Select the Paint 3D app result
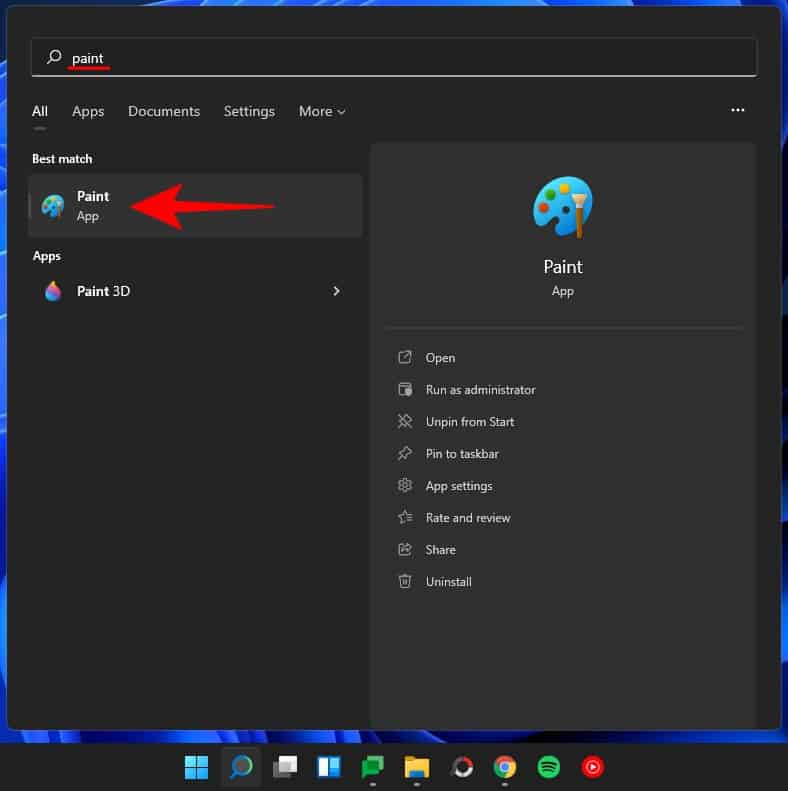This screenshot has height=791, width=788. [195, 291]
